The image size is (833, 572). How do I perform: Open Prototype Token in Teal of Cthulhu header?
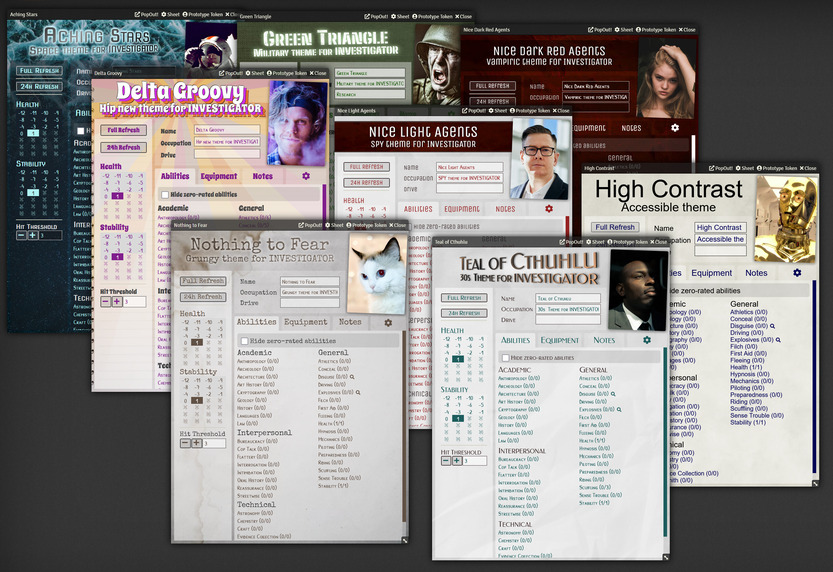tap(627, 242)
